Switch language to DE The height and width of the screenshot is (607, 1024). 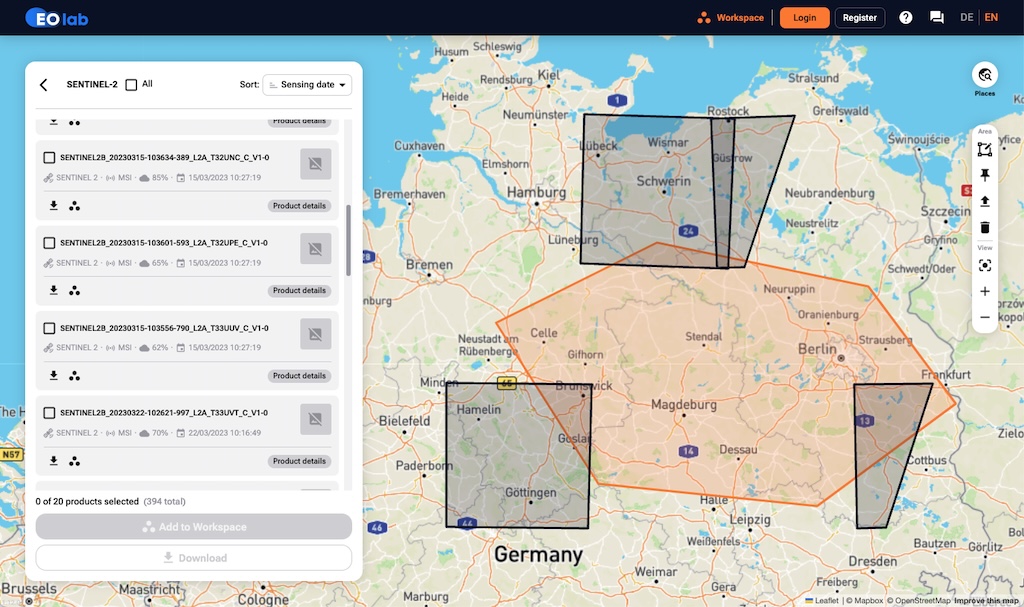[966, 17]
